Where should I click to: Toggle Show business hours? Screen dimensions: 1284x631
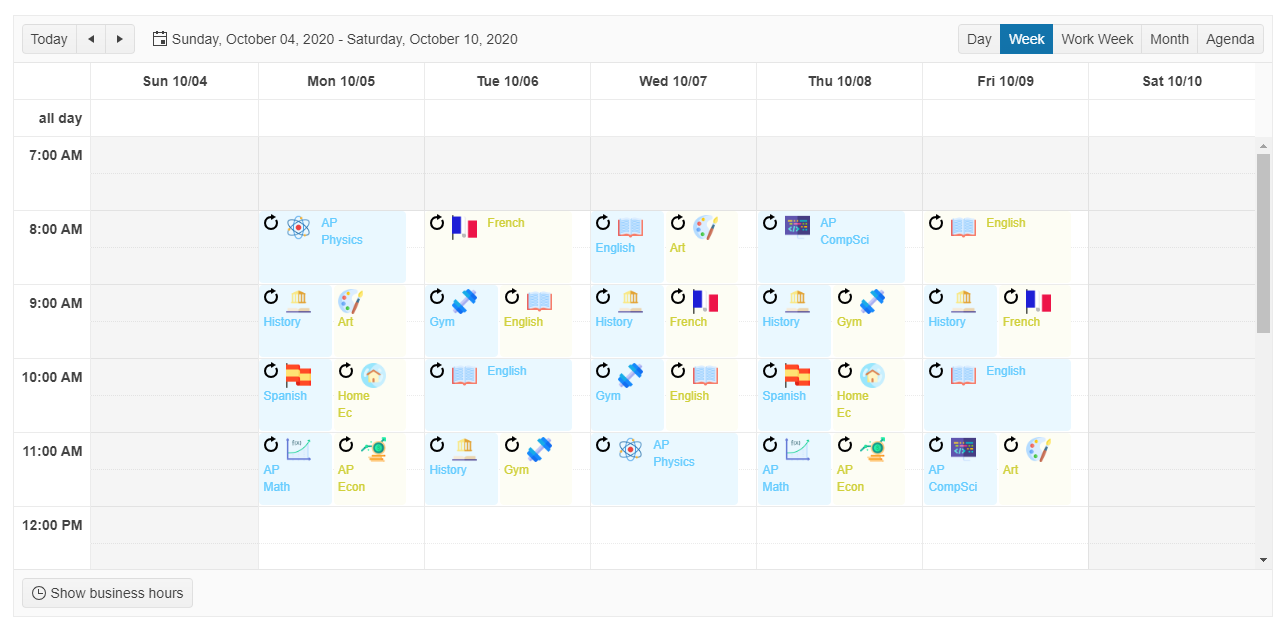107,593
